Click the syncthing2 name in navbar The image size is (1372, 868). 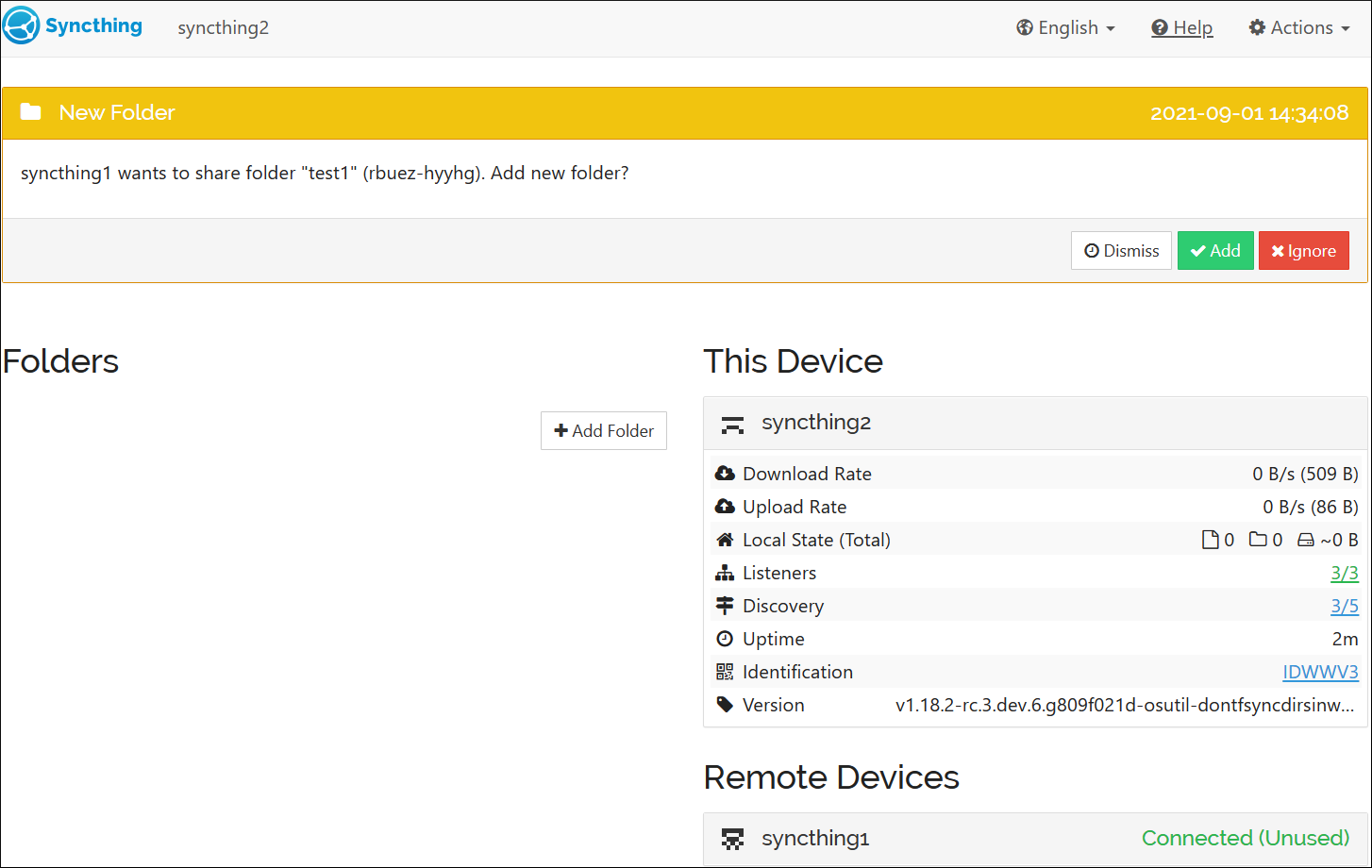coord(224,27)
